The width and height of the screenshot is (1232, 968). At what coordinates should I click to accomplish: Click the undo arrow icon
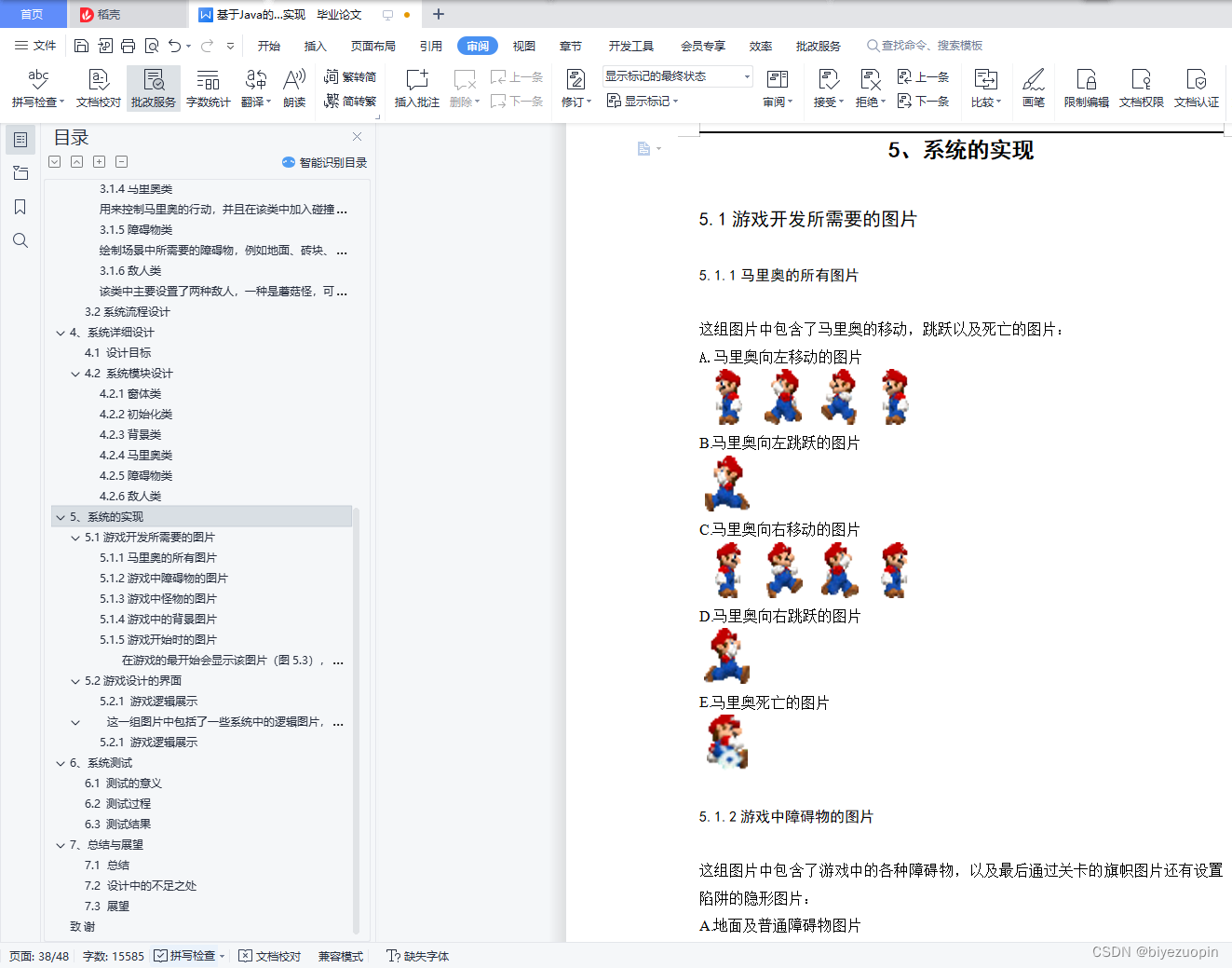pos(174,46)
